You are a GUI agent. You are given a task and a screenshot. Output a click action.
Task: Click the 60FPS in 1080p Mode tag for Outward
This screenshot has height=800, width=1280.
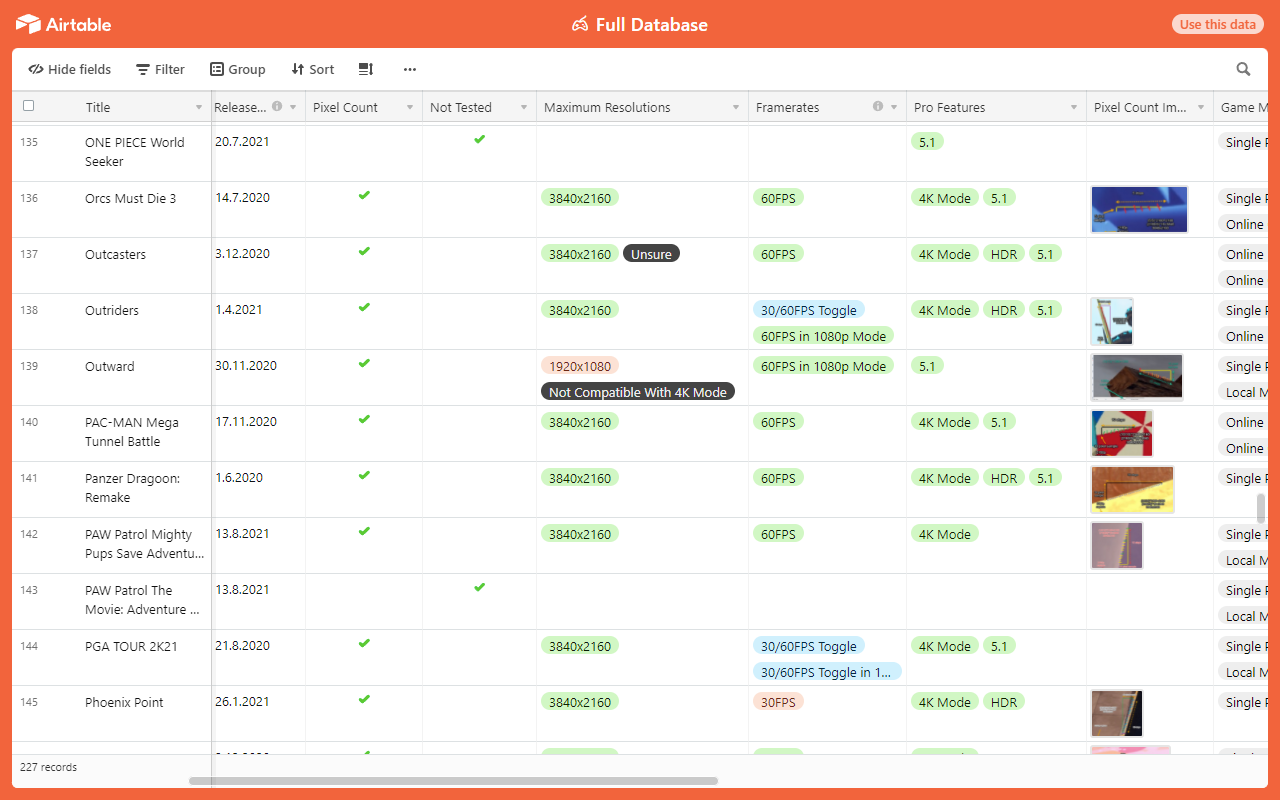click(x=824, y=366)
